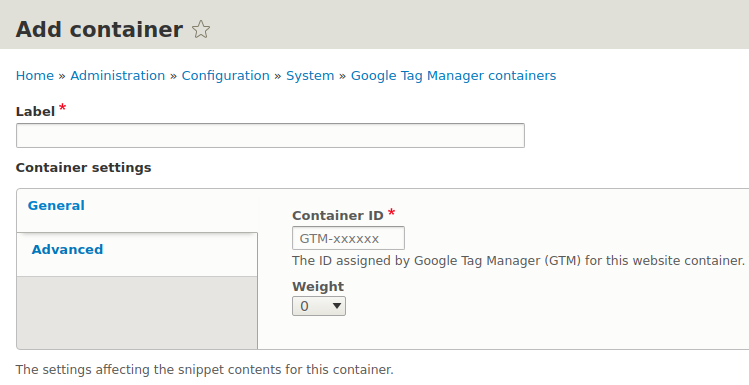Open Google Tag Manager containers breadcrumb

tap(453, 75)
